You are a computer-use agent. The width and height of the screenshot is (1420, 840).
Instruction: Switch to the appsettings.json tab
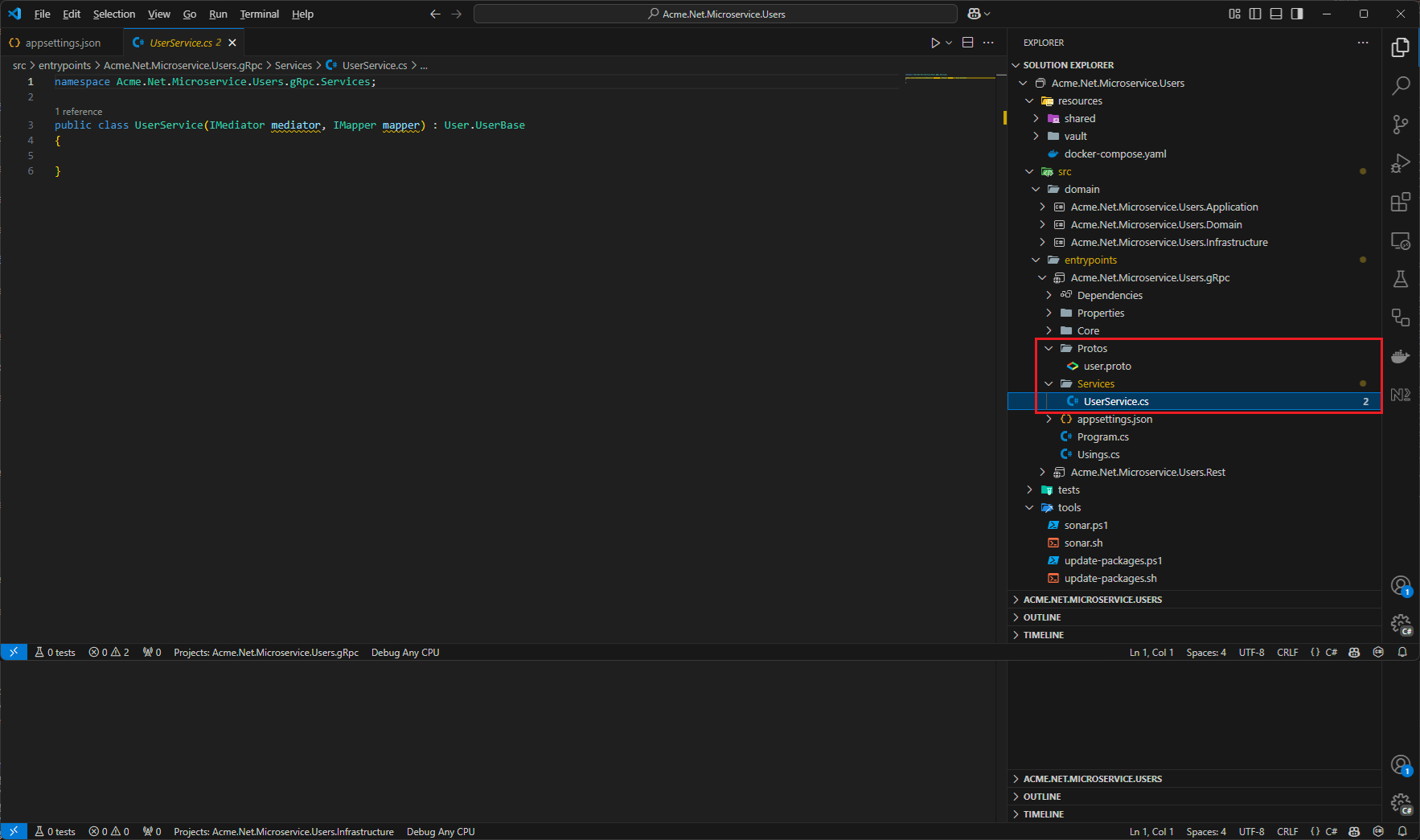[x=62, y=43]
